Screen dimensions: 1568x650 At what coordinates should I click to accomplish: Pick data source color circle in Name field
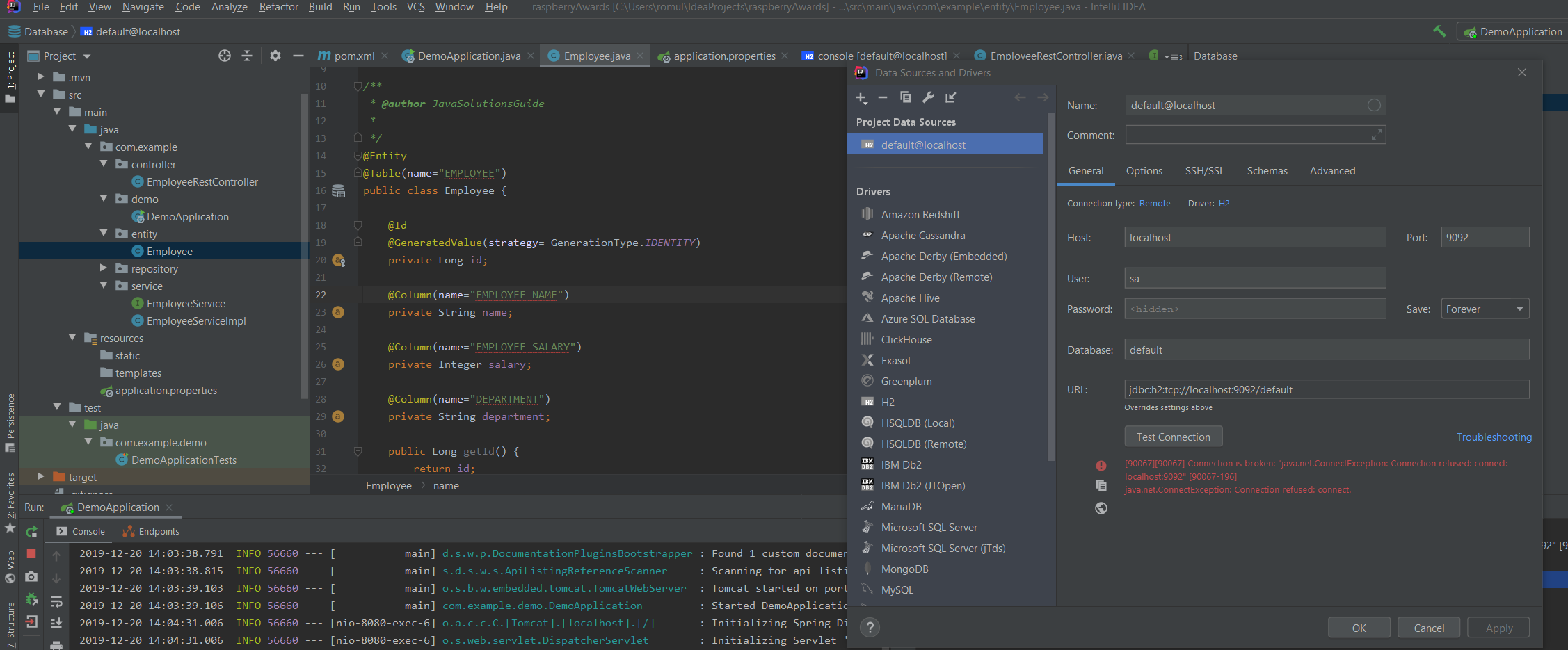click(x=1374, y=105)
